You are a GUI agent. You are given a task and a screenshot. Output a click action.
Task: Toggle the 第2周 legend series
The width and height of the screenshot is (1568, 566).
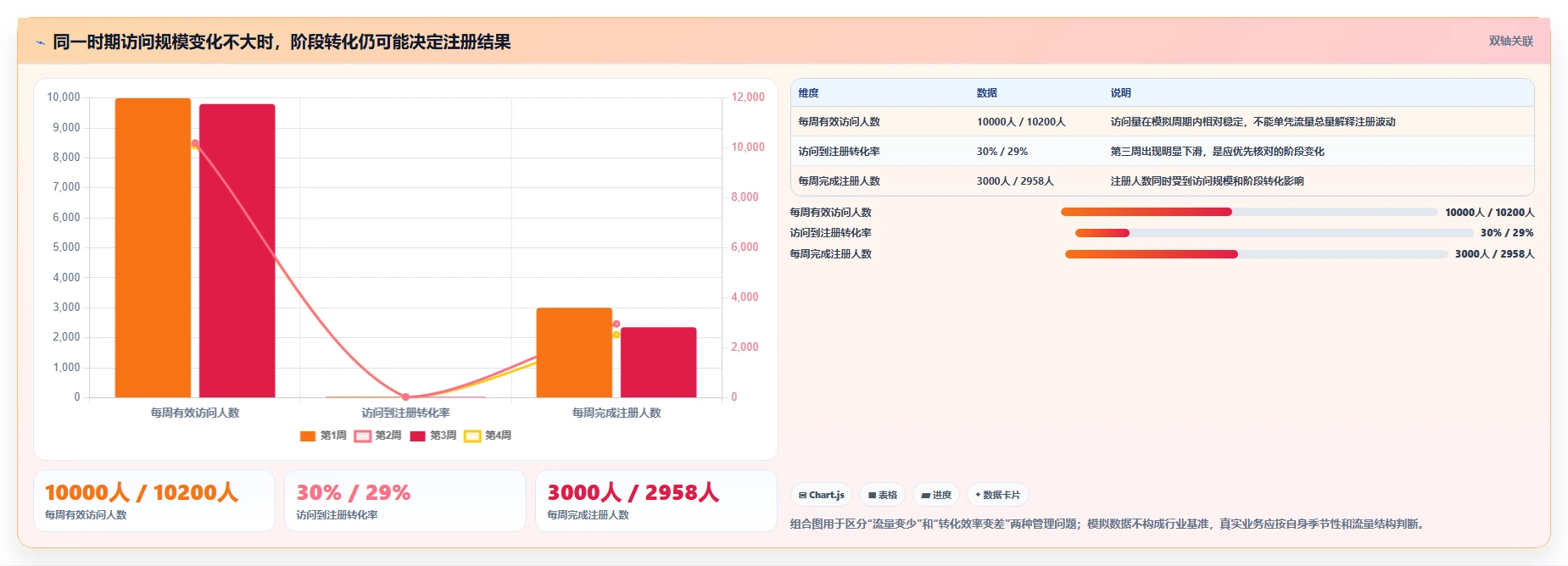coord(378,436)
